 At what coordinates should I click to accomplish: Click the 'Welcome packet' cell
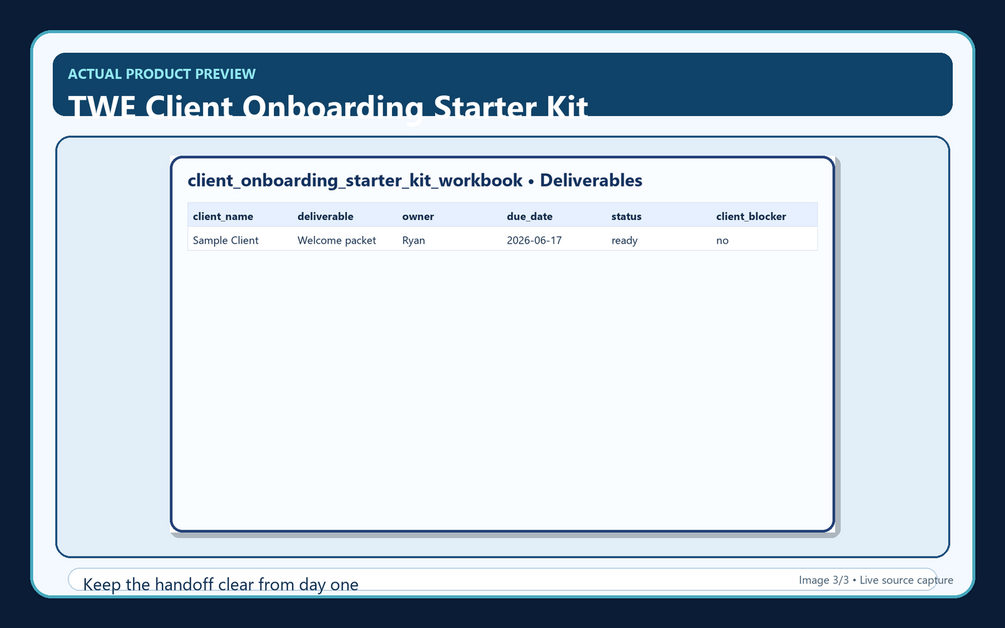[336, 240]
